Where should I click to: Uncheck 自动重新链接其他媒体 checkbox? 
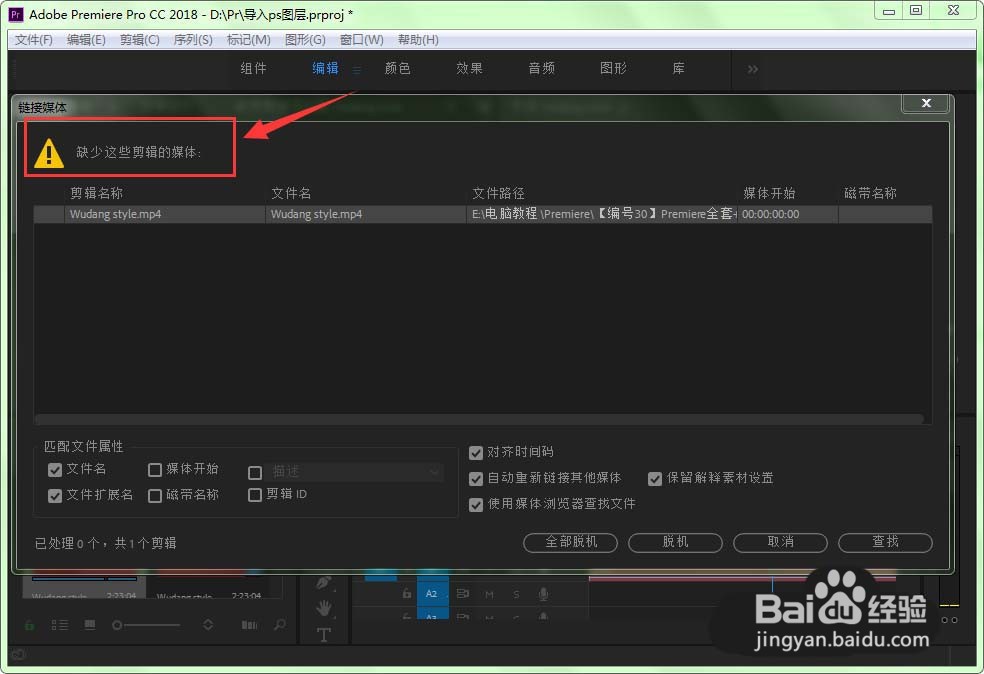coord(476,479)
